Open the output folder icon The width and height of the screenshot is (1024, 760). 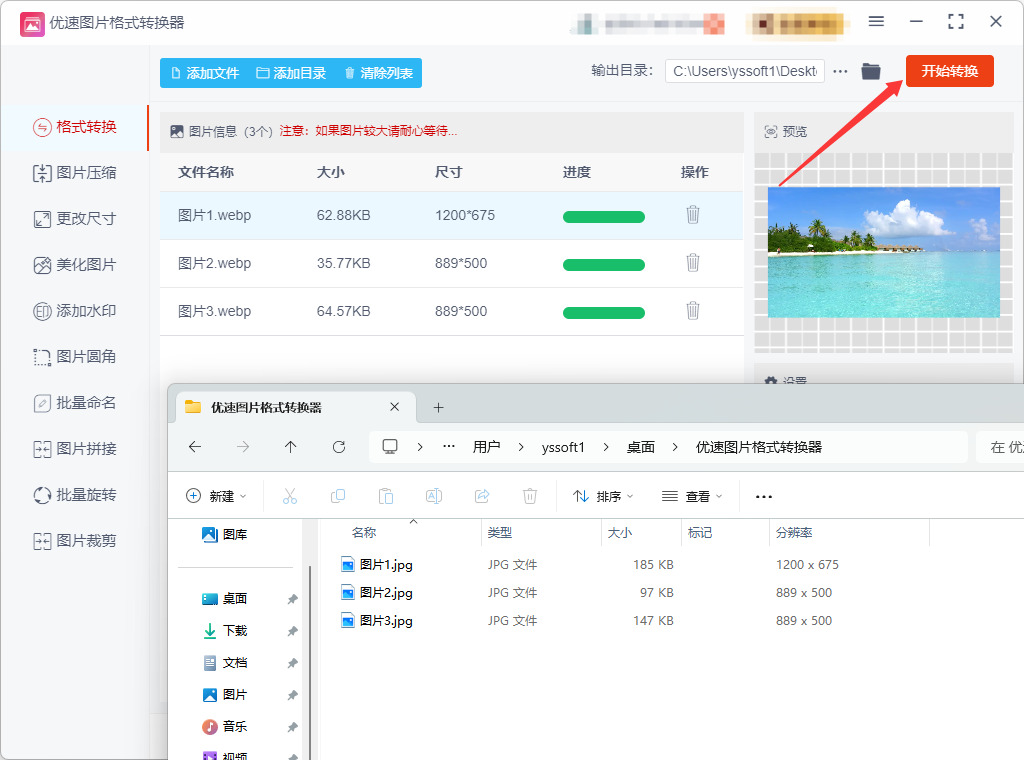click(x=871, y=71)
